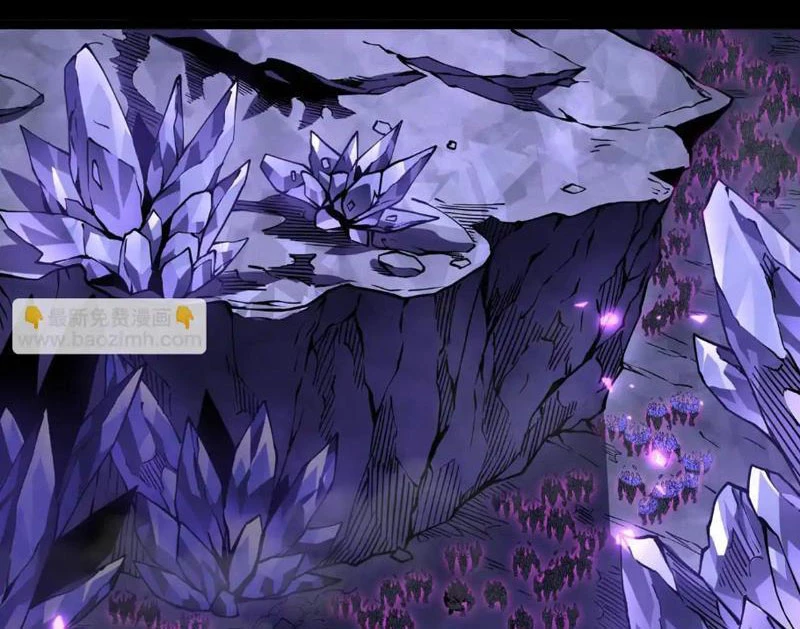
Task: Select the crystal shards in bottom right corner
Action: pyautogui.click(x=720, y=560)
